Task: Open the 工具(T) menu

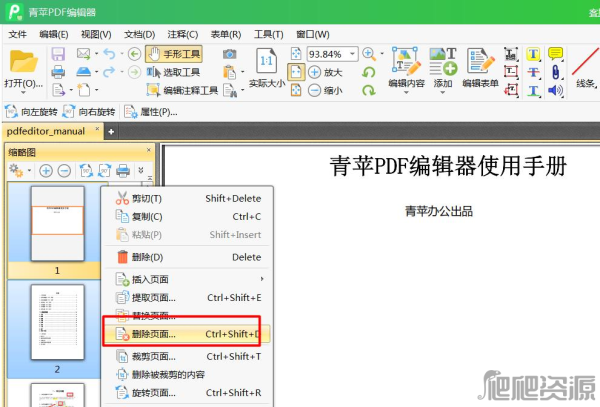Action: [x=269, y=34]
